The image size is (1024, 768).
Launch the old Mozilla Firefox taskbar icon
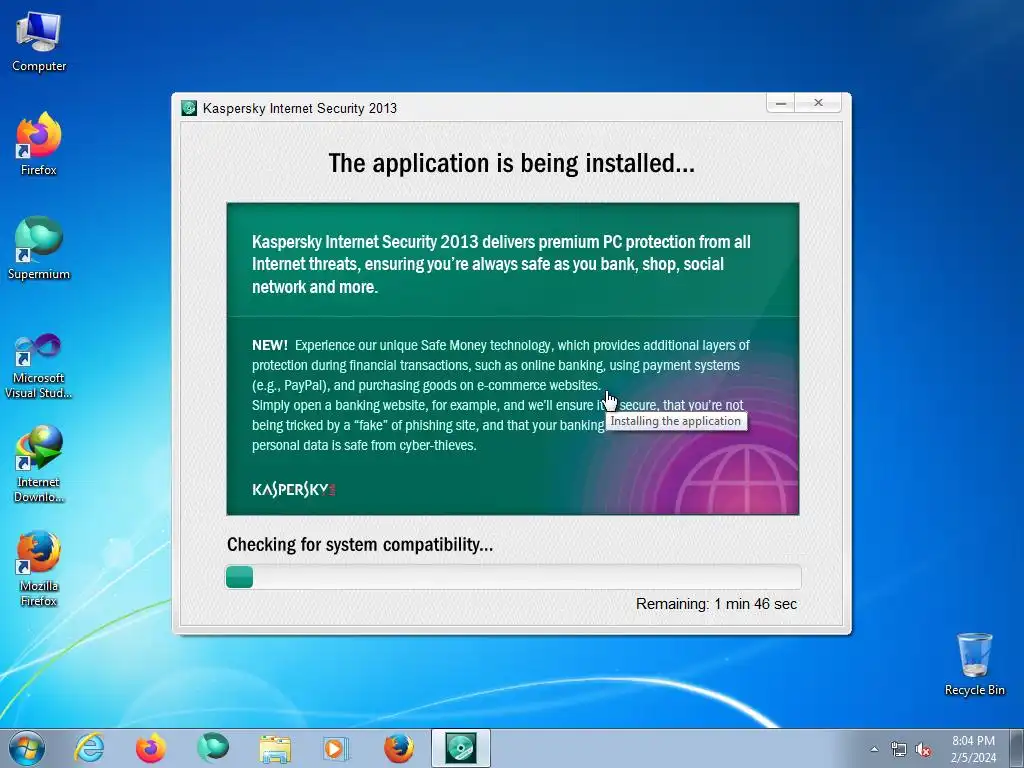click(398, 748)
